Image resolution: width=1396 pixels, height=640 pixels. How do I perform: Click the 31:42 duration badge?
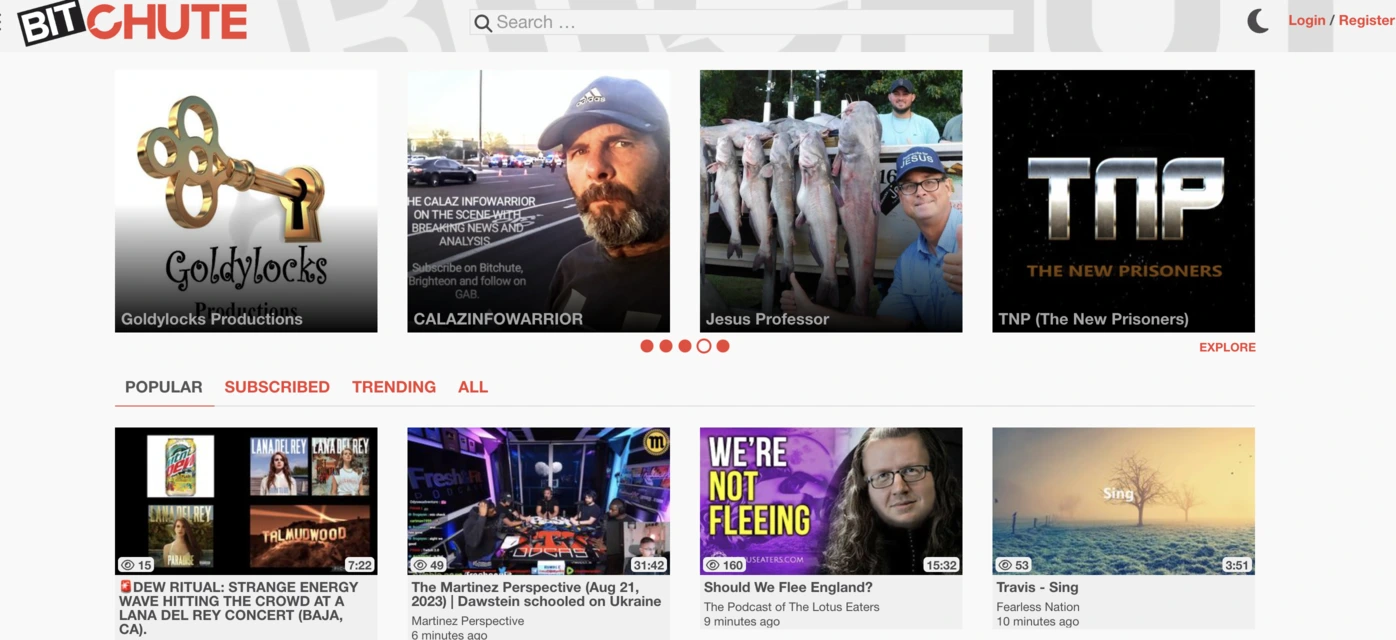point(649,565)
